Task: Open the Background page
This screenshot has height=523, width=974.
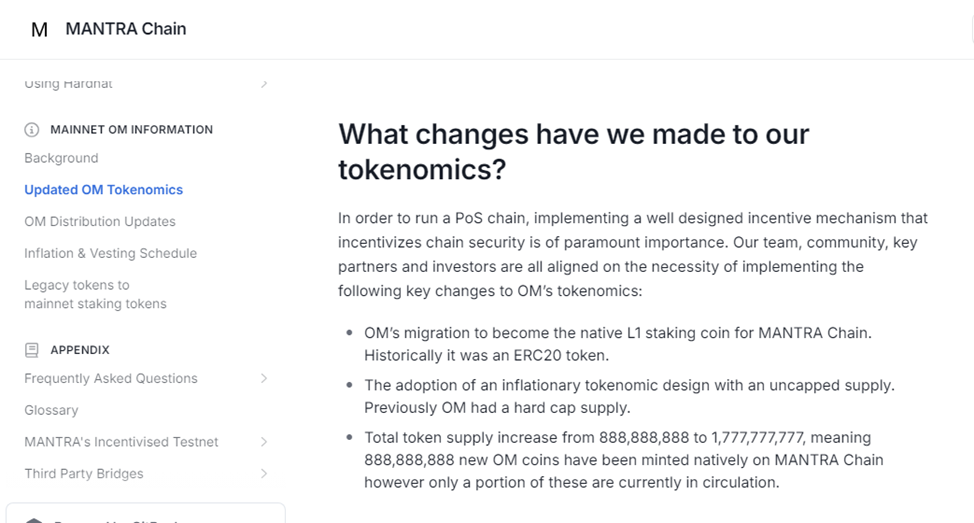Action: tap(61, 158)
